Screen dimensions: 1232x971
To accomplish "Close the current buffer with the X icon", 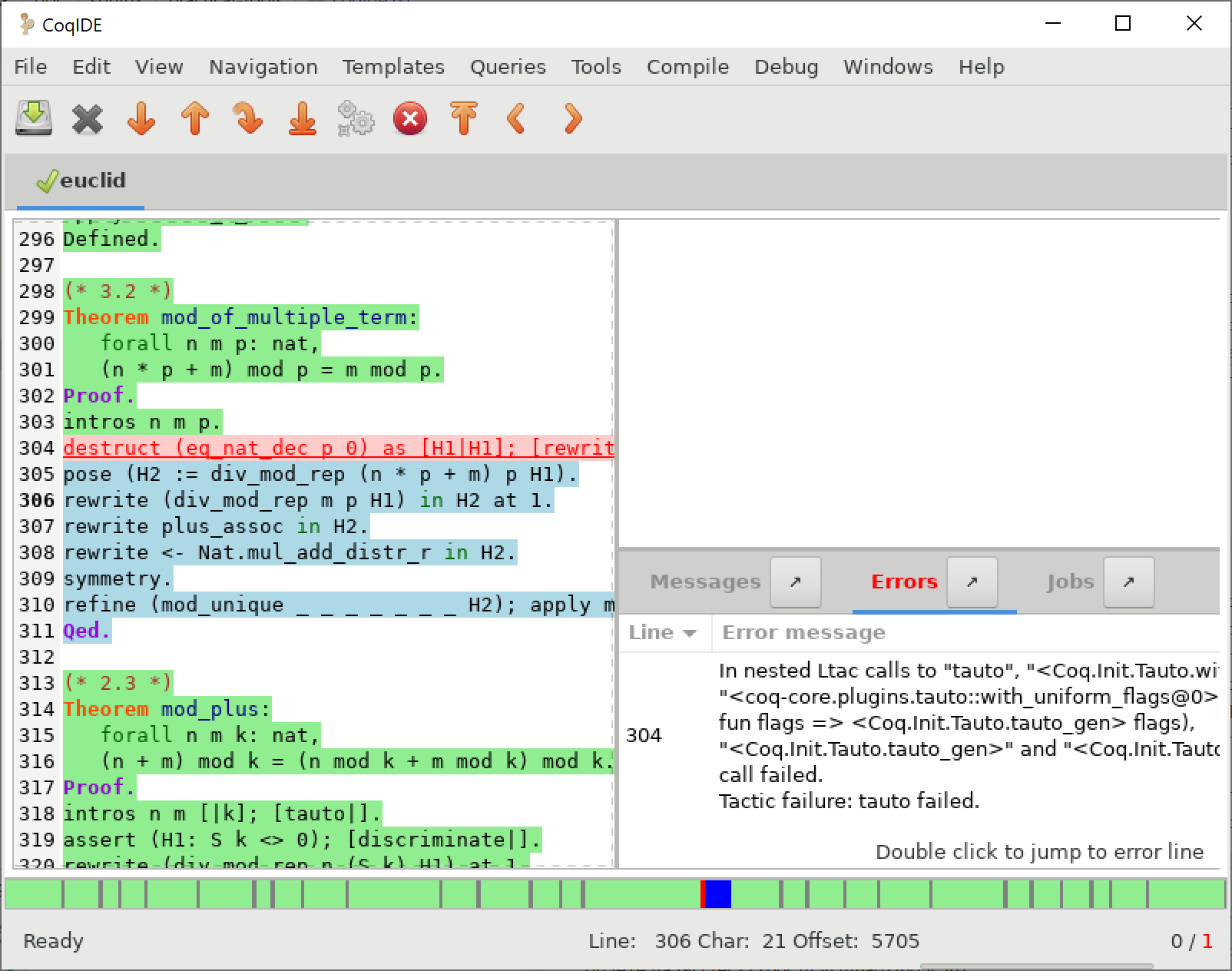I will tap(87, 119).
